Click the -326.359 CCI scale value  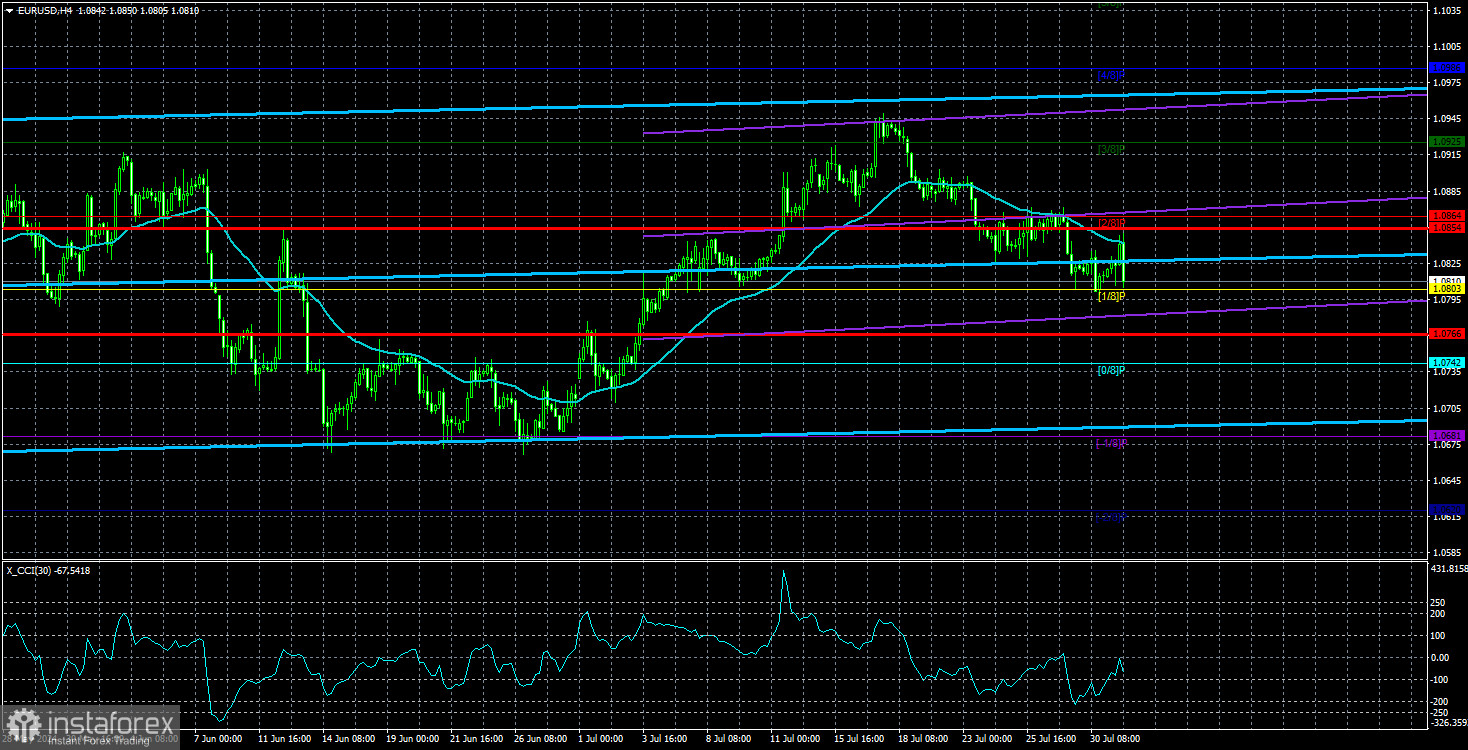tap(1449, 721)
